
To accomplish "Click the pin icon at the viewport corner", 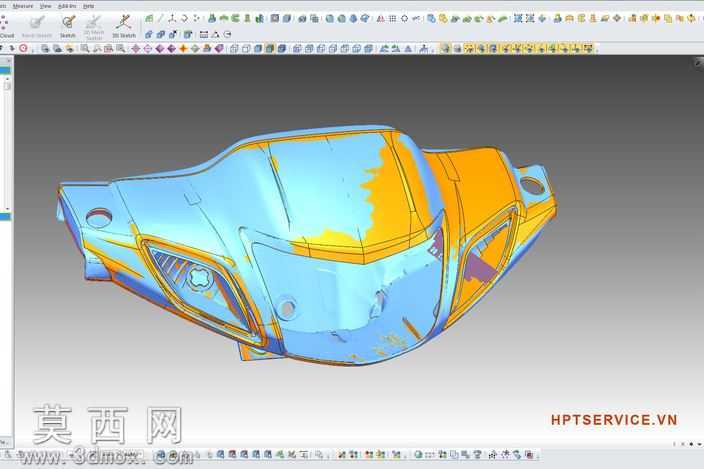I will (699, 62).
